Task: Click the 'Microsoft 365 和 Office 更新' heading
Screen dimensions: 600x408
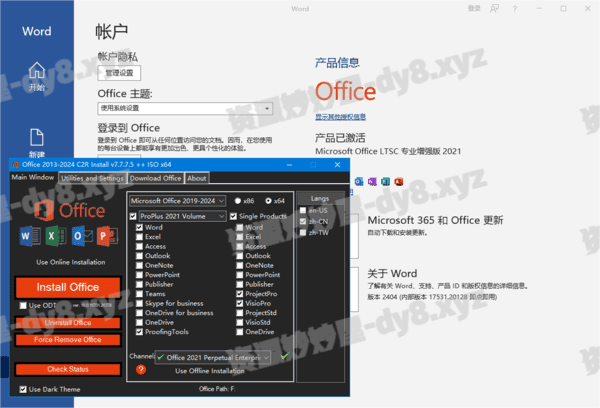Action: pyautogui.click(x=435, y=220)
